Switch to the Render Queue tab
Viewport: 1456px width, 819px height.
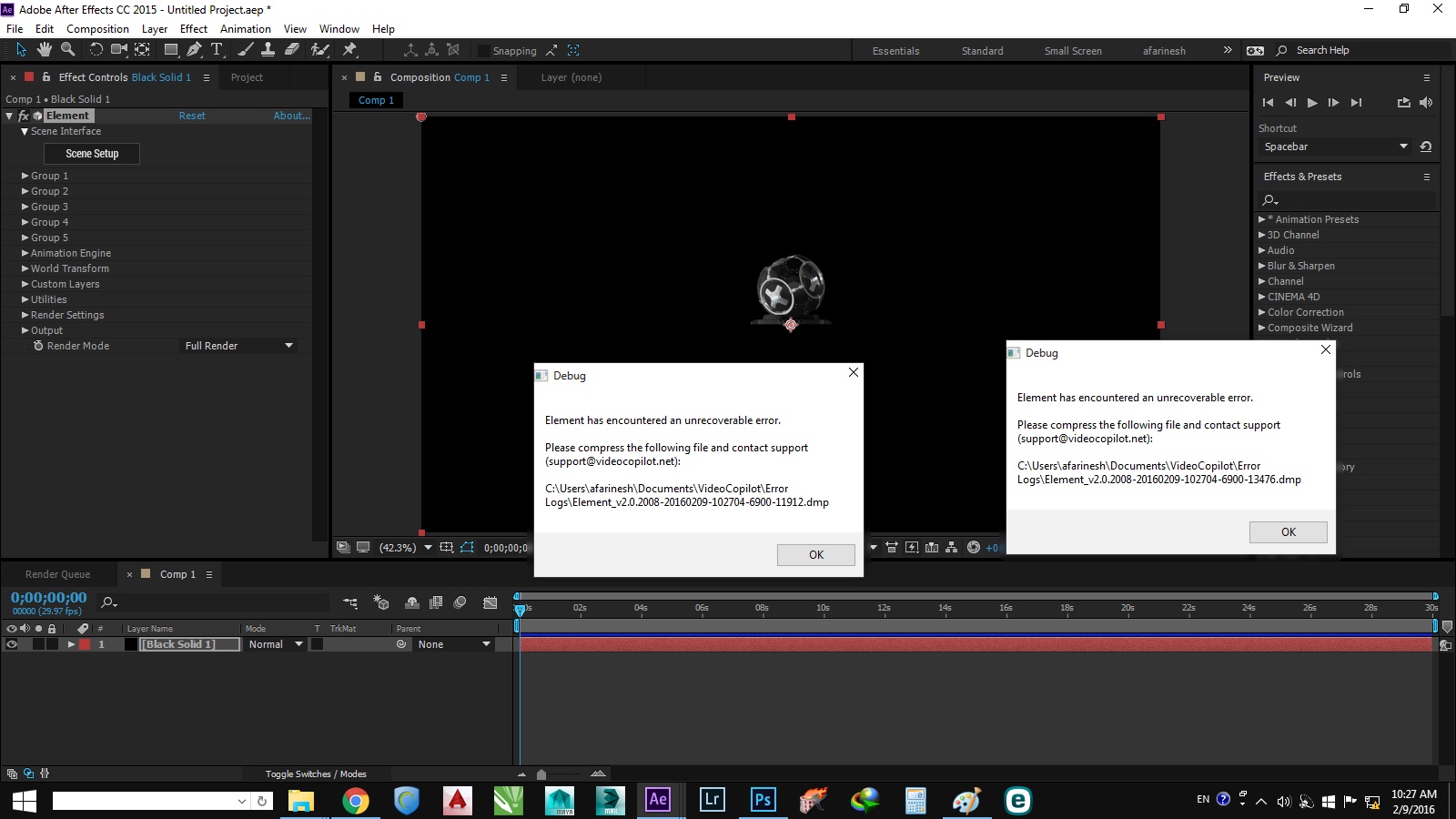click(57, 574)
